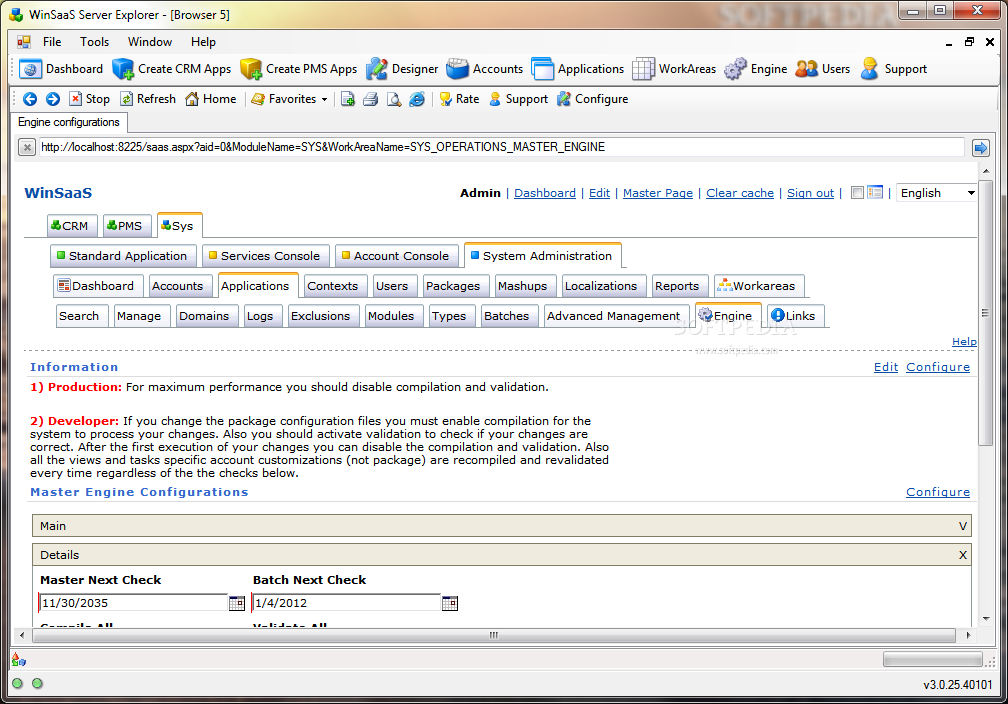The image size is (1008, 704).
Task: Open the Designer tool
Action: coord(402,69)
